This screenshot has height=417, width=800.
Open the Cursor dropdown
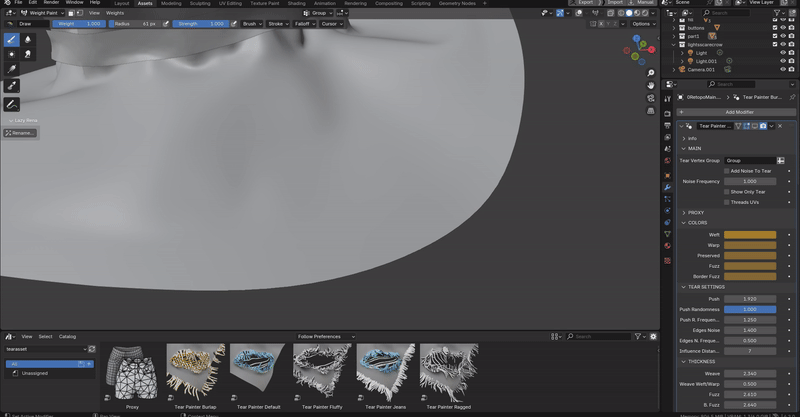pyautogui.click(x=332, y=23)
